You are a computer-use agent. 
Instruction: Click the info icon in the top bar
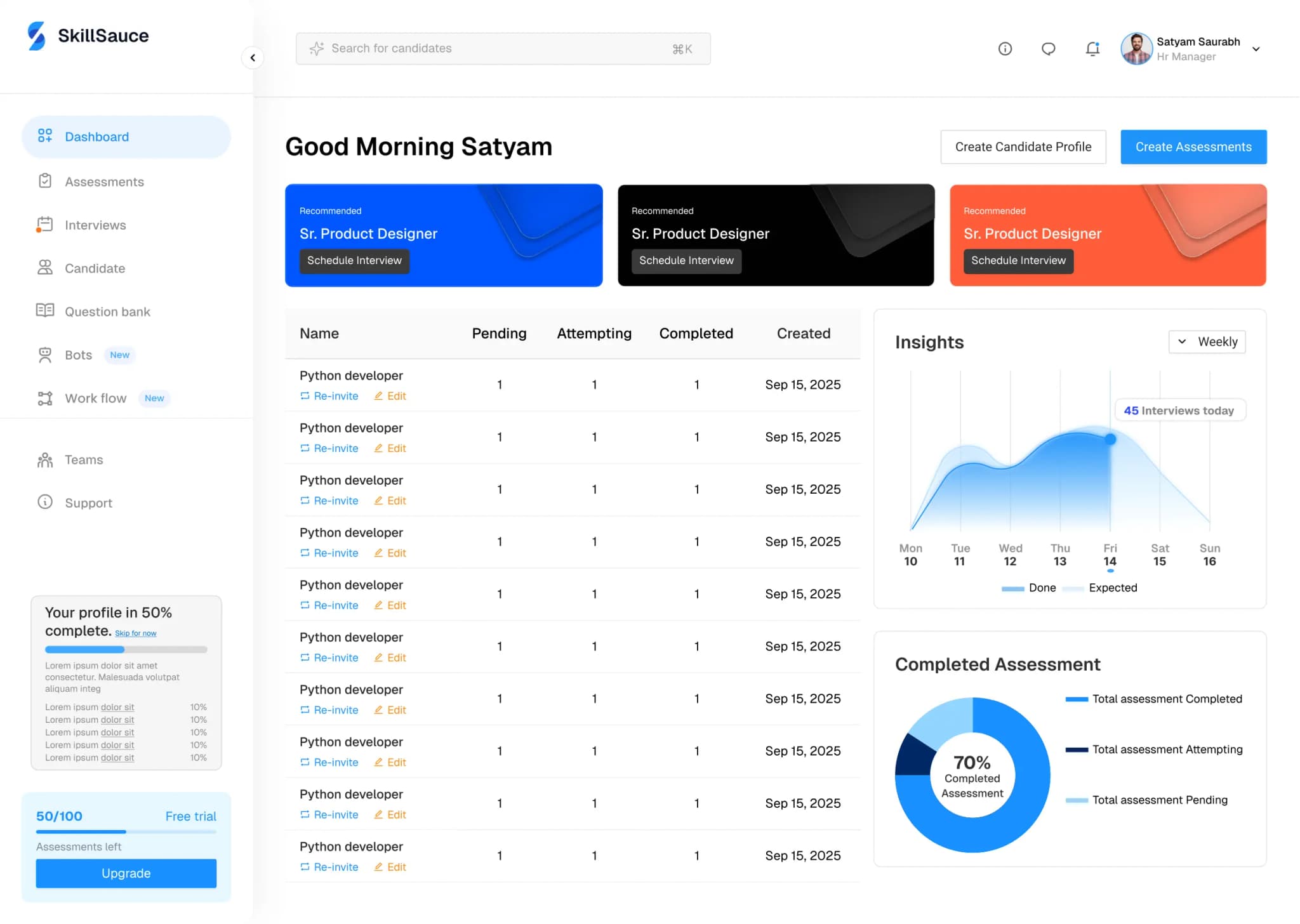[1005, 48]
